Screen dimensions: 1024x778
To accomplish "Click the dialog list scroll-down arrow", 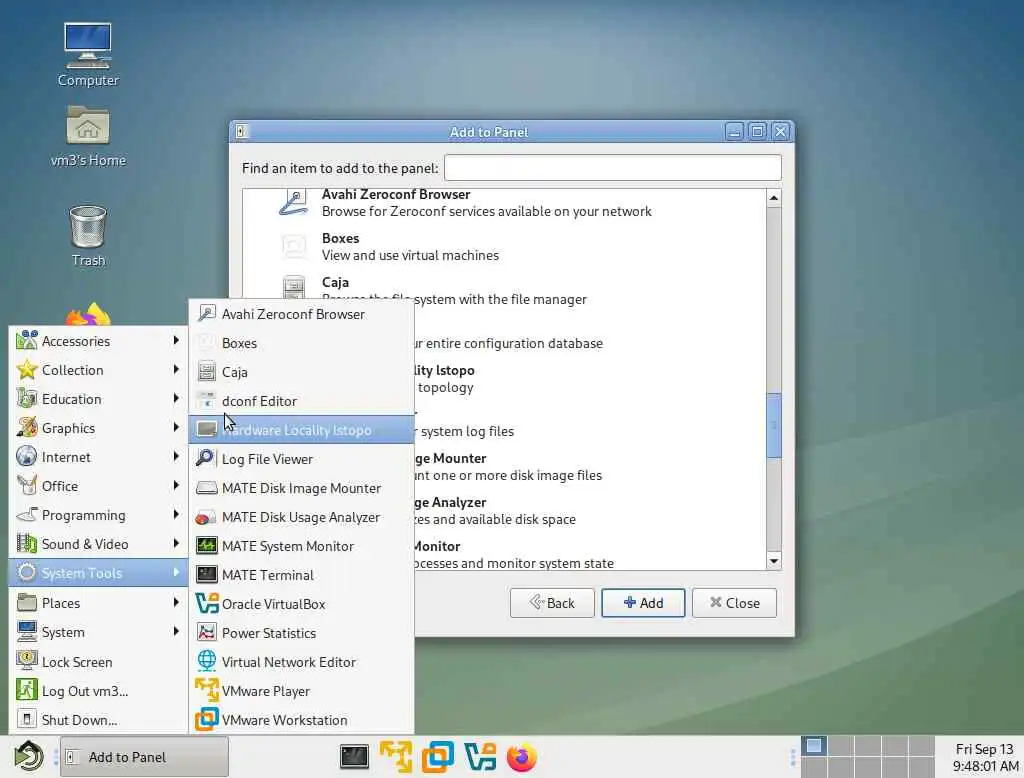I will [x=773, y=560].
